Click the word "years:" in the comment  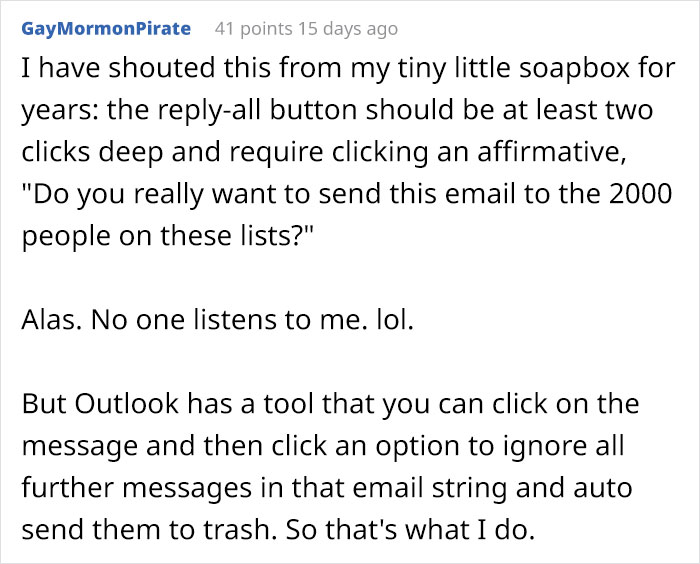(x=54, y=111)
